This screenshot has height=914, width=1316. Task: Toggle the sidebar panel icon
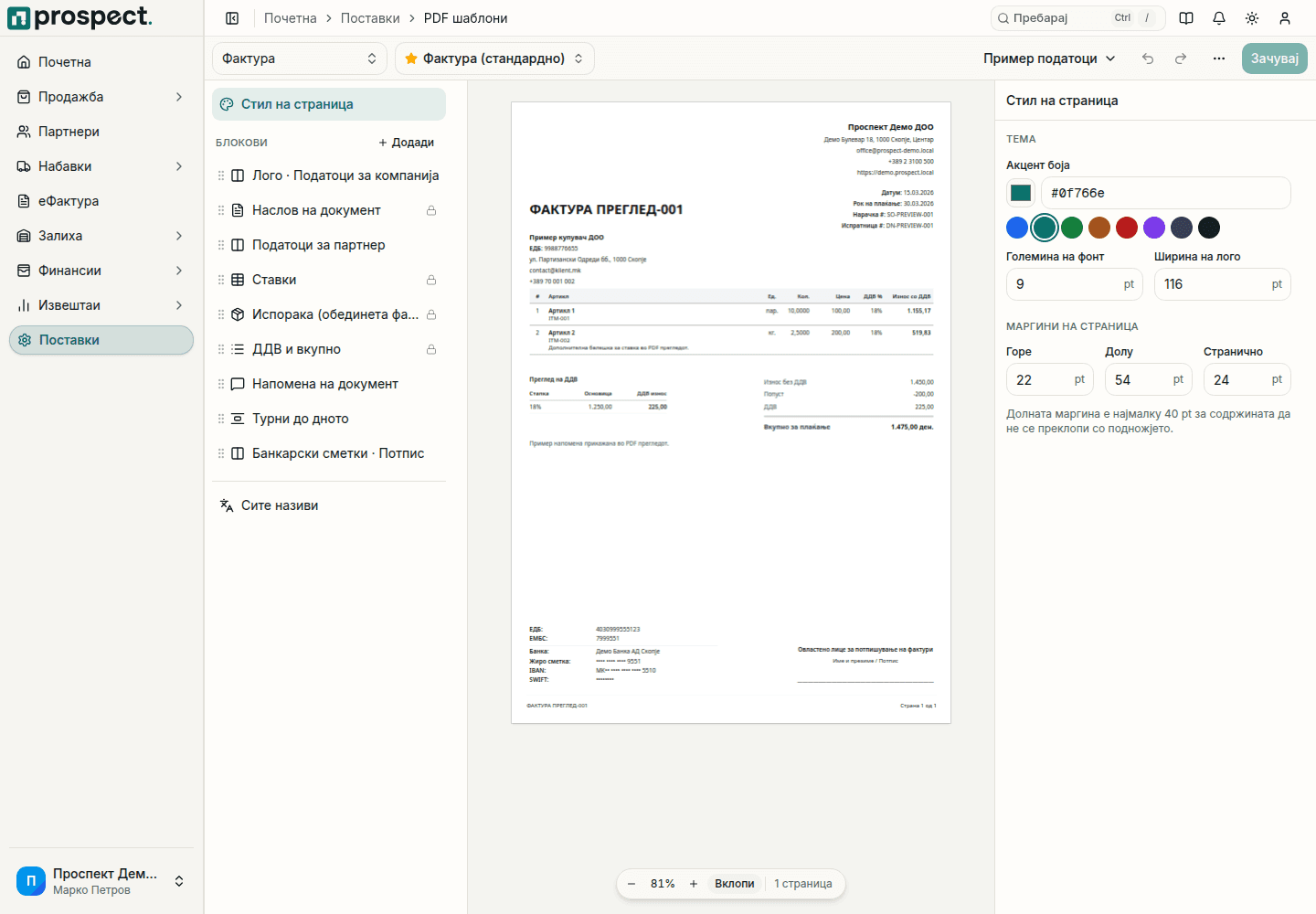tap(232, 18)
